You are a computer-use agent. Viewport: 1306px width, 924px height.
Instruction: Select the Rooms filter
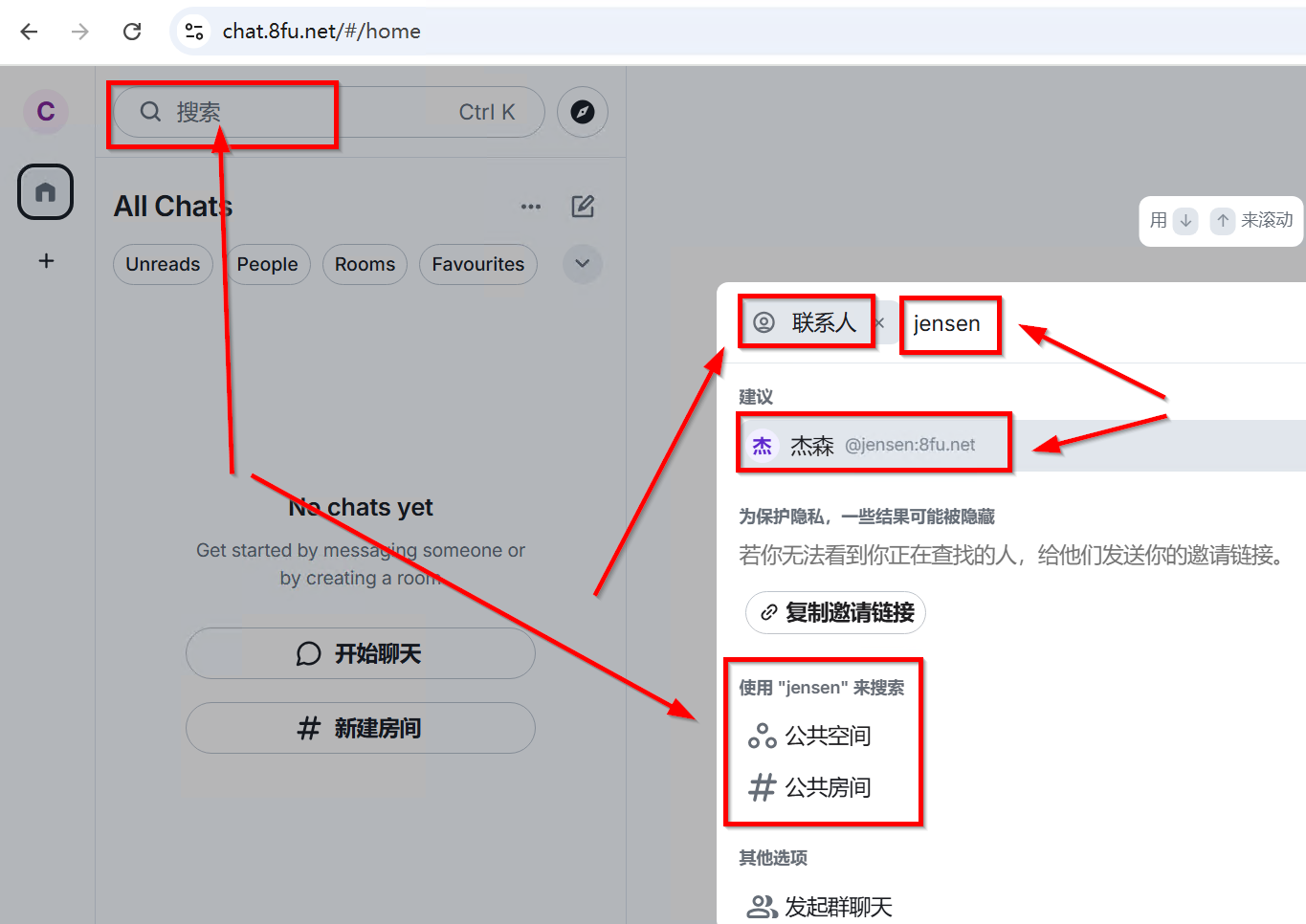click(365, 264)
